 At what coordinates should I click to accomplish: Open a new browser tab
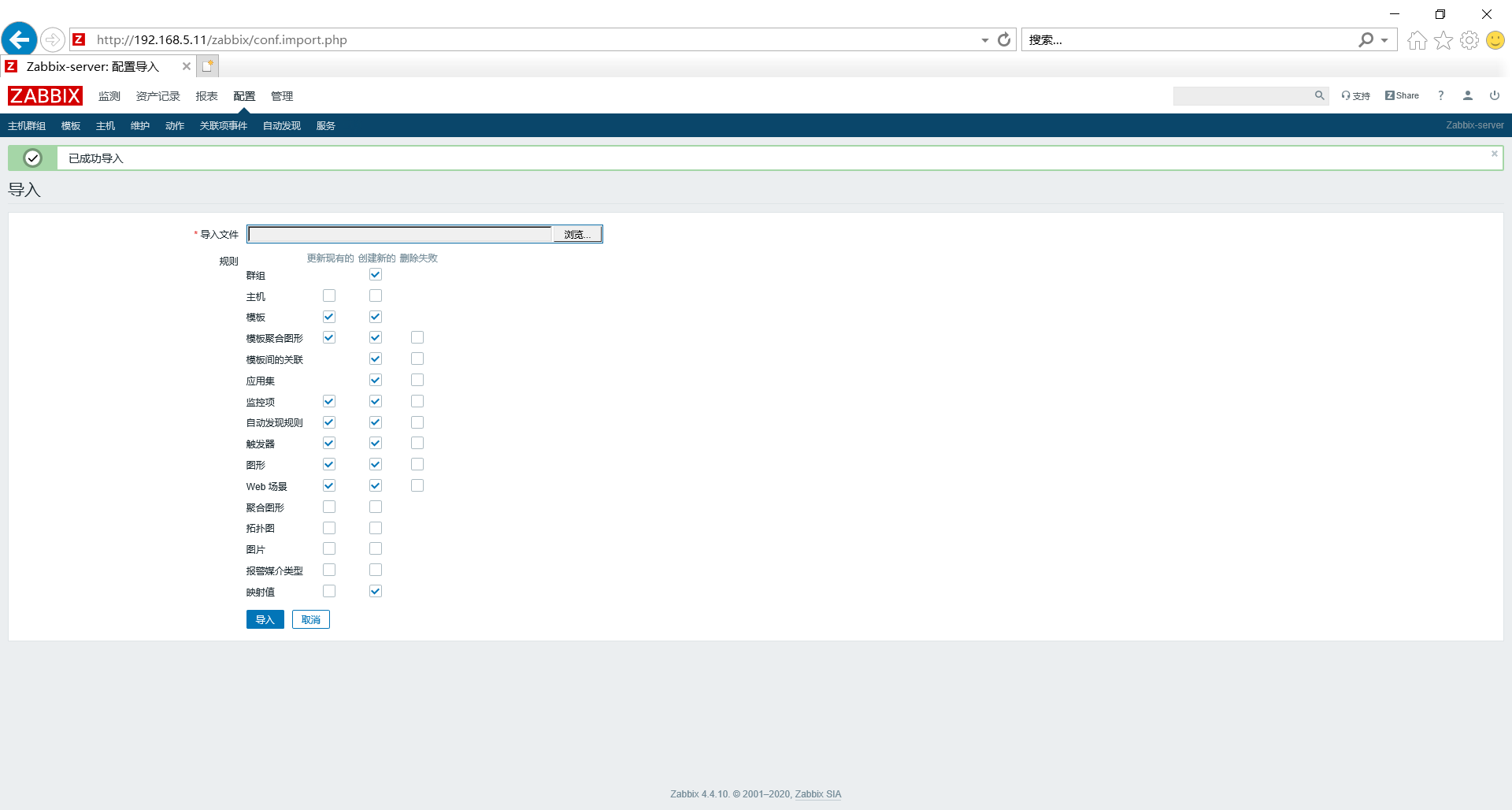(x=207, y=66)
